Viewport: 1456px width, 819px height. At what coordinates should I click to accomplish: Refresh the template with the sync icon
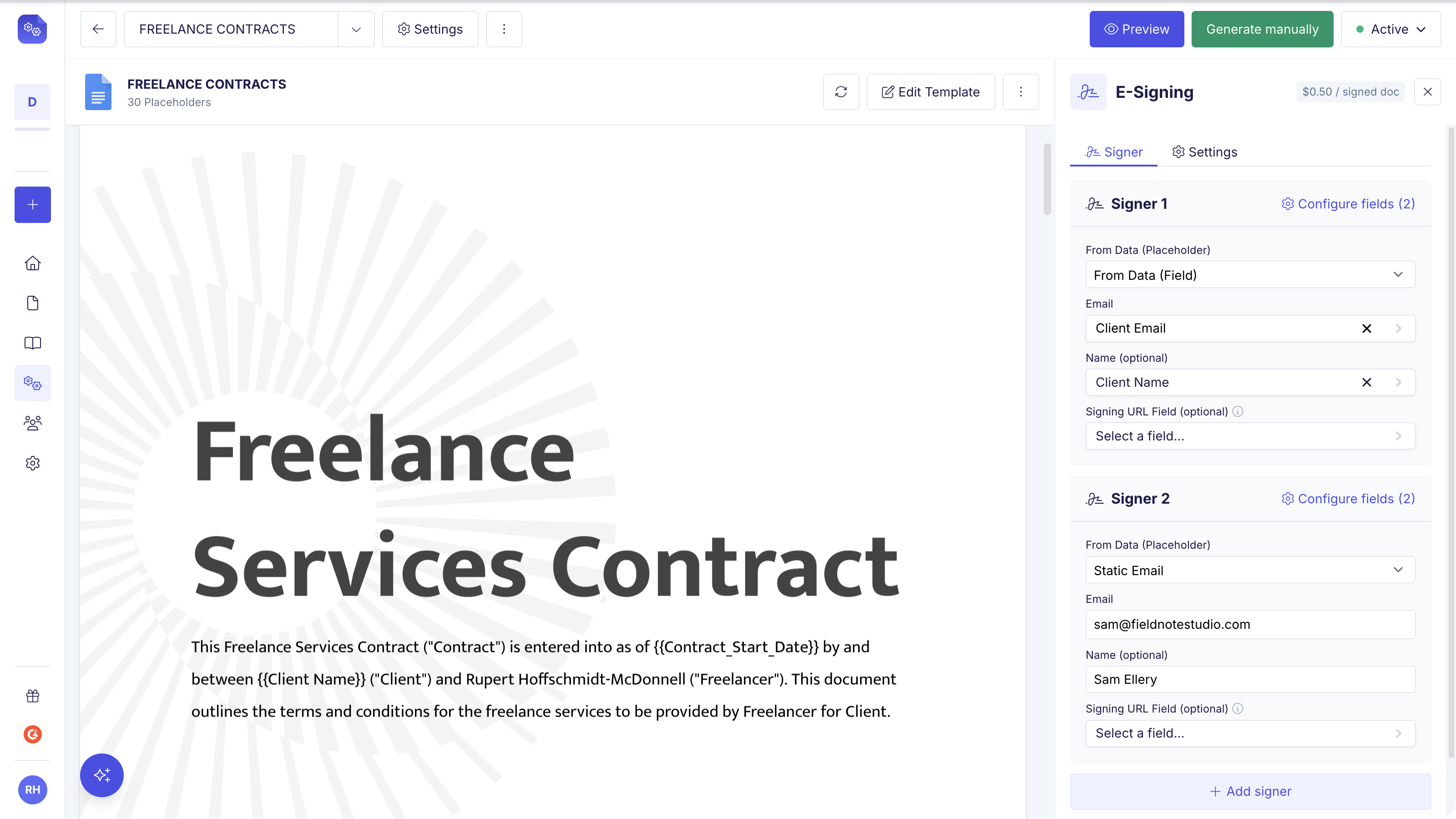[841, 91]
